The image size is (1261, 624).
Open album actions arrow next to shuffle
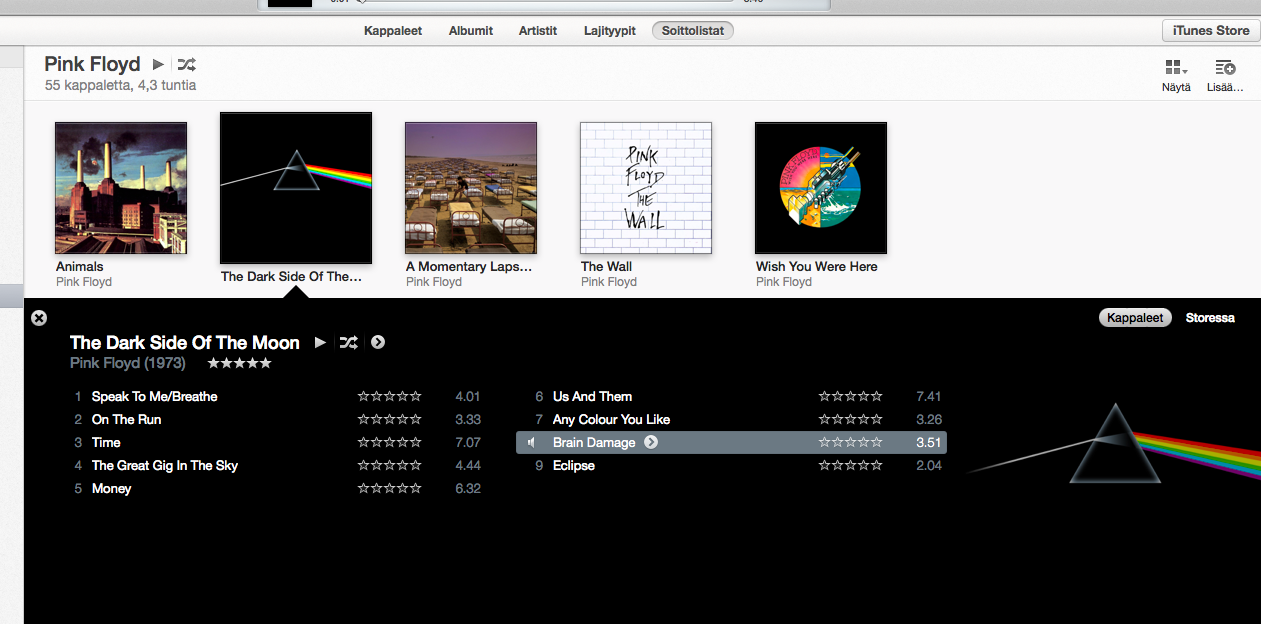pyautogui.click(x=378, y=342)
